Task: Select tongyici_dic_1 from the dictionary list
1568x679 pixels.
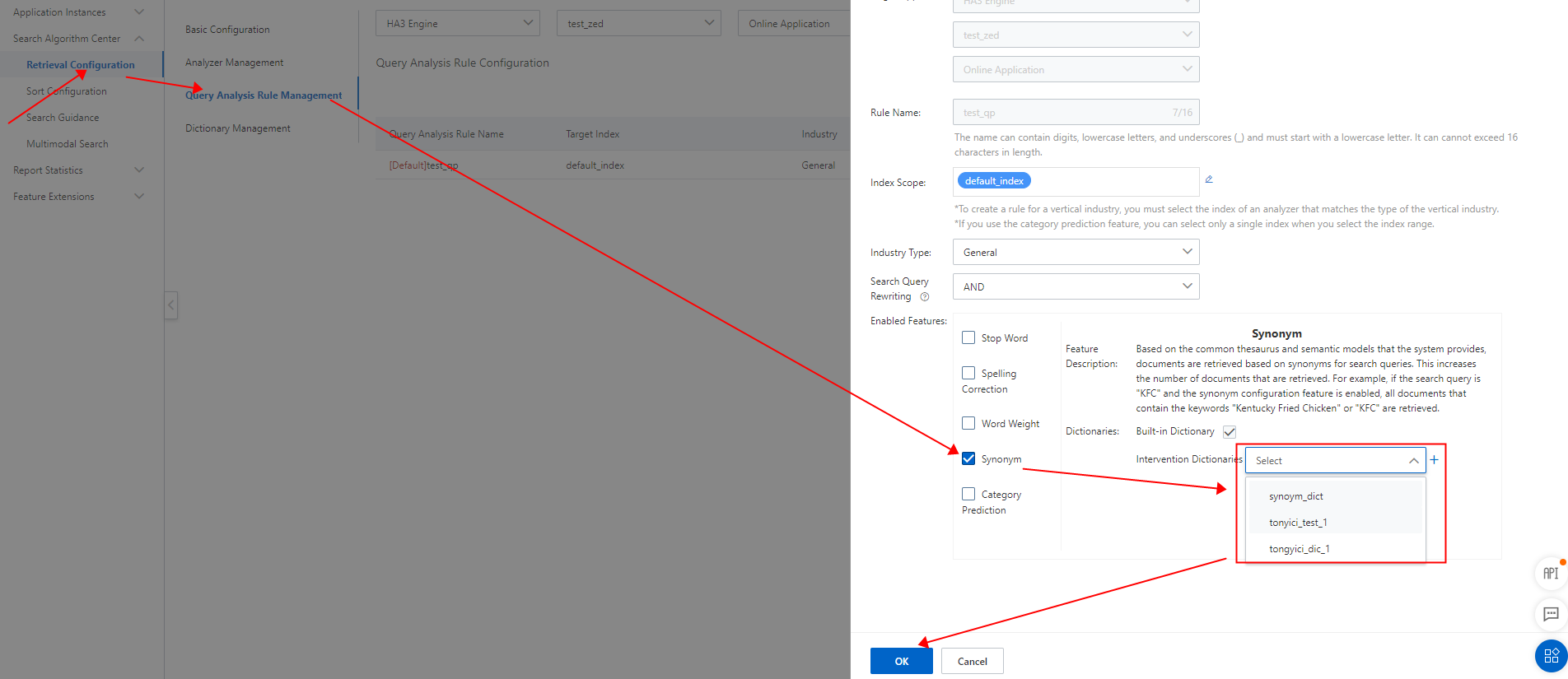Action: click(x=1335, y=549)
